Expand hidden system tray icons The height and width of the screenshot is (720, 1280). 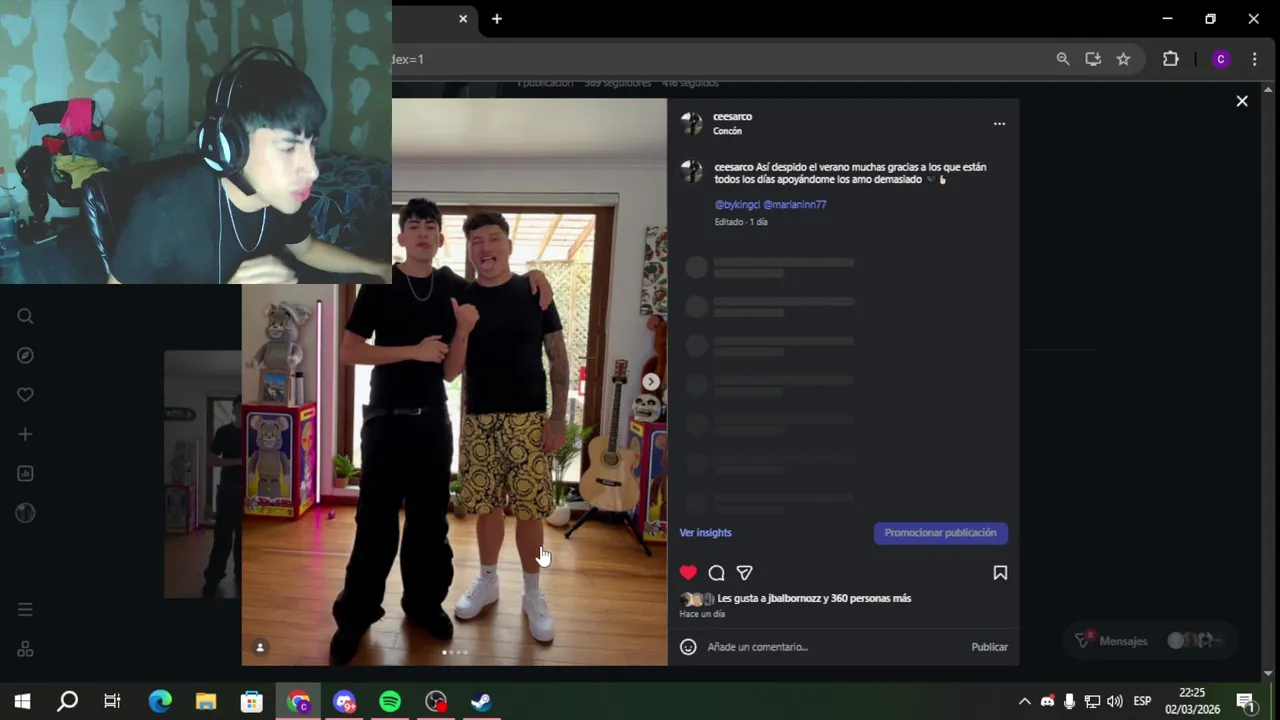coord(1024,702)
